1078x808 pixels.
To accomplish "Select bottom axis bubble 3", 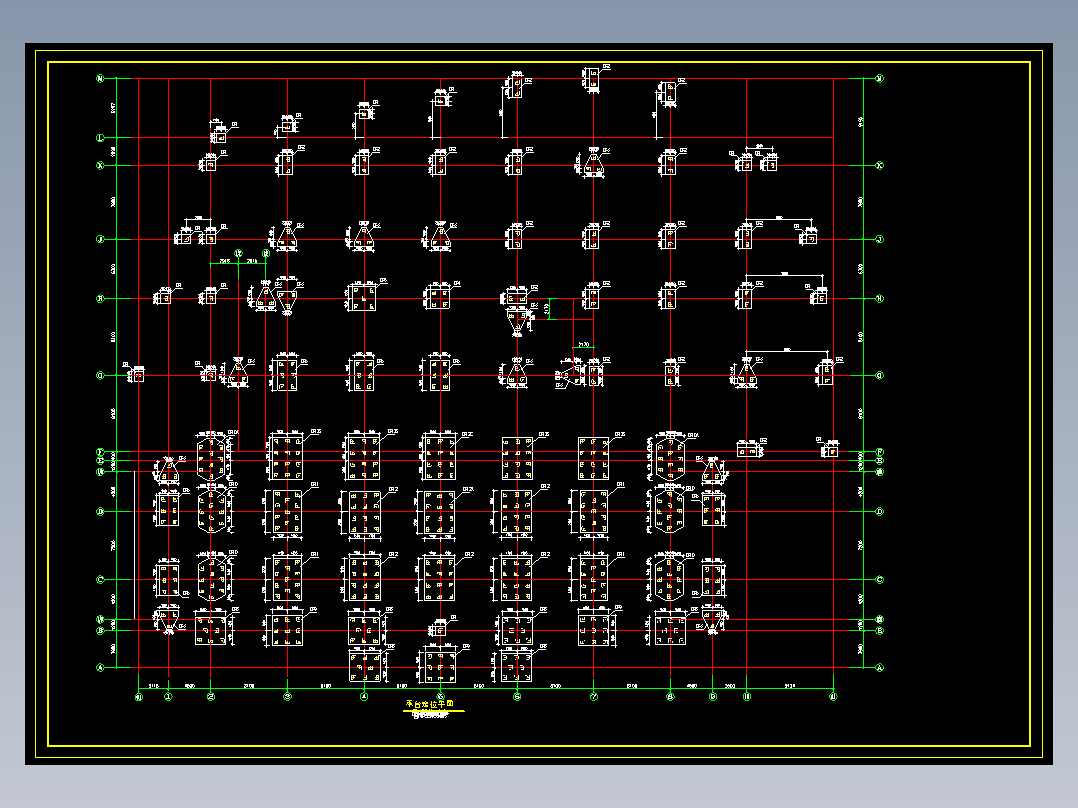I will 287,697.
